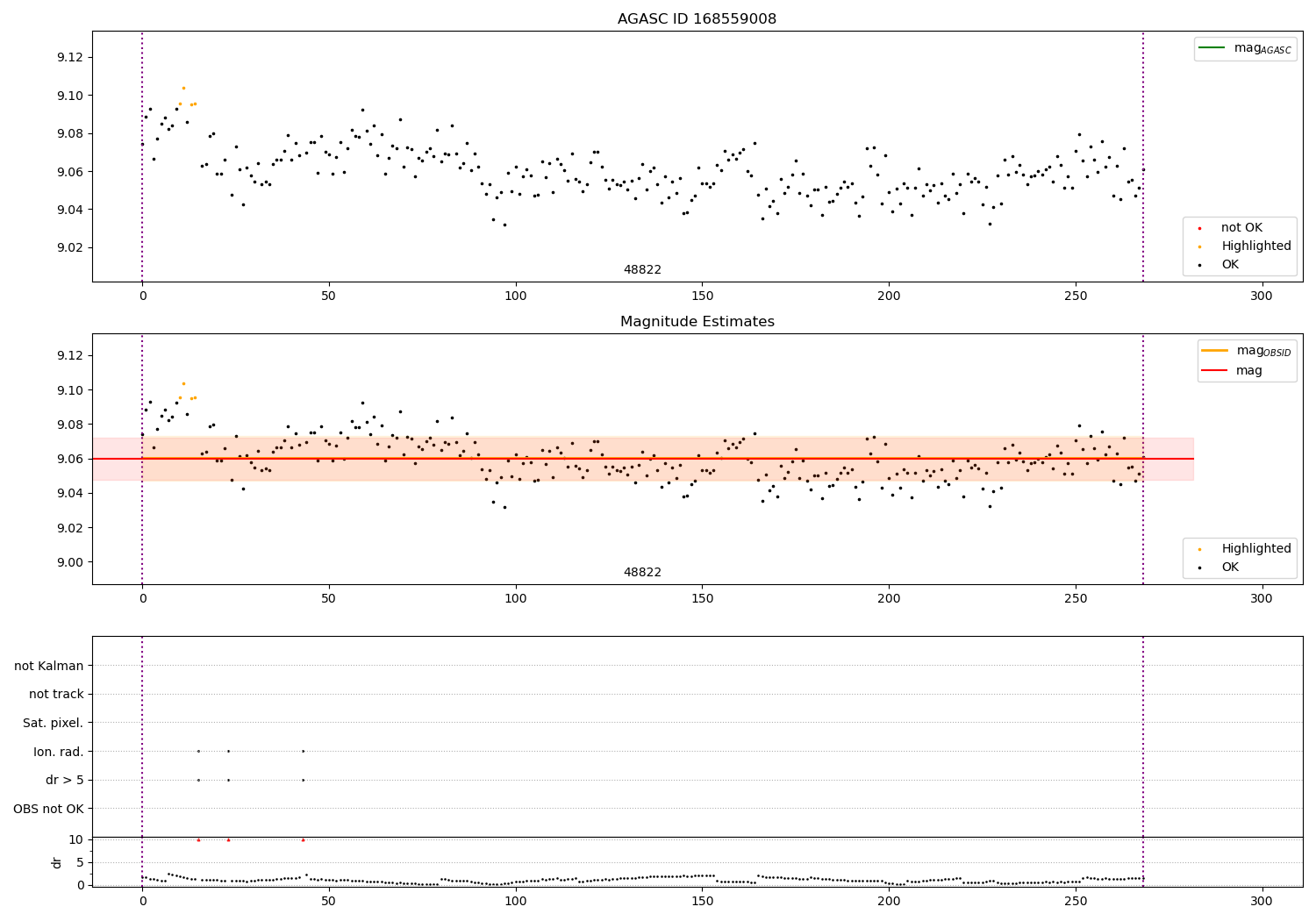Click the 150 x-axis tick in top plot
Screen dimensions: 1316x921
(x=702, y=296)
